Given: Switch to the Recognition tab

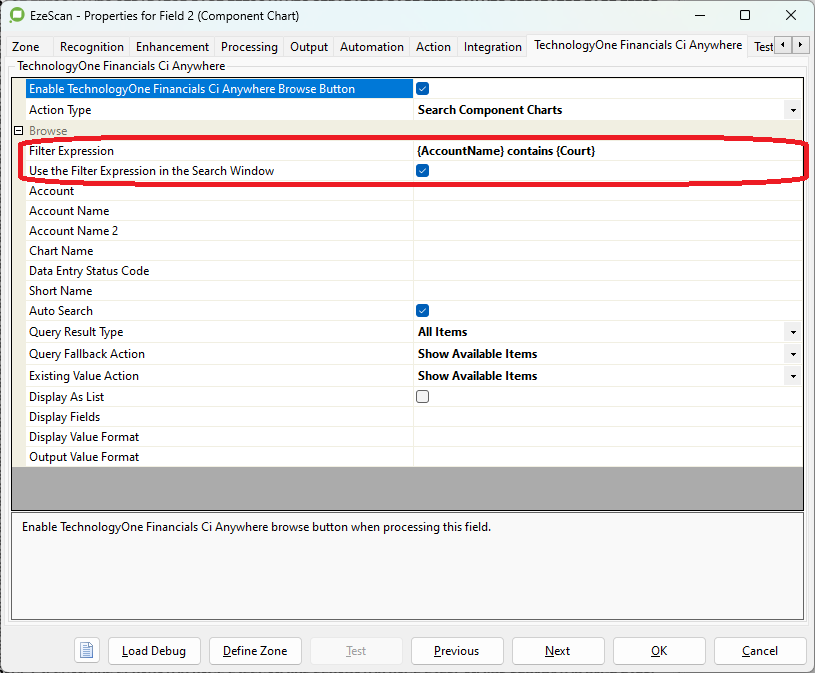Looking at the screenshot, I should (92, 47).
